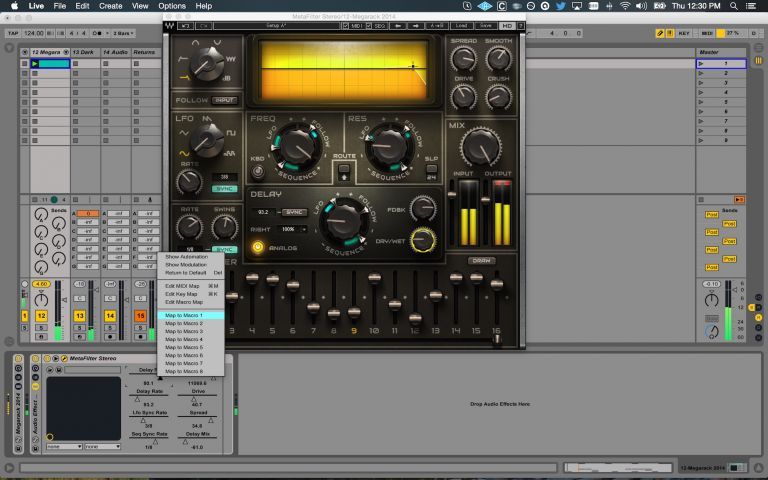Click the TAP tempo button

pyautogui.click(x=13, y=33)
